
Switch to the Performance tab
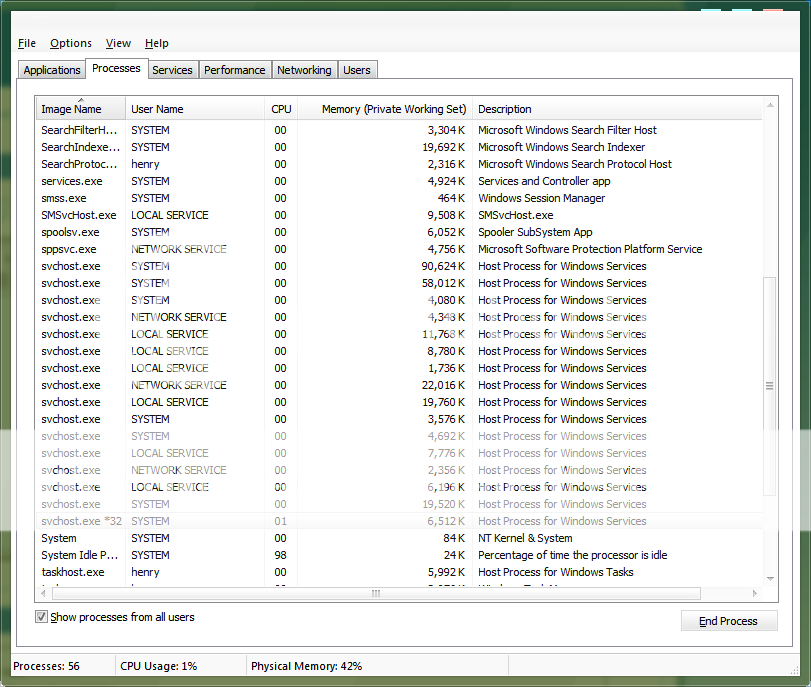[235, 70]
